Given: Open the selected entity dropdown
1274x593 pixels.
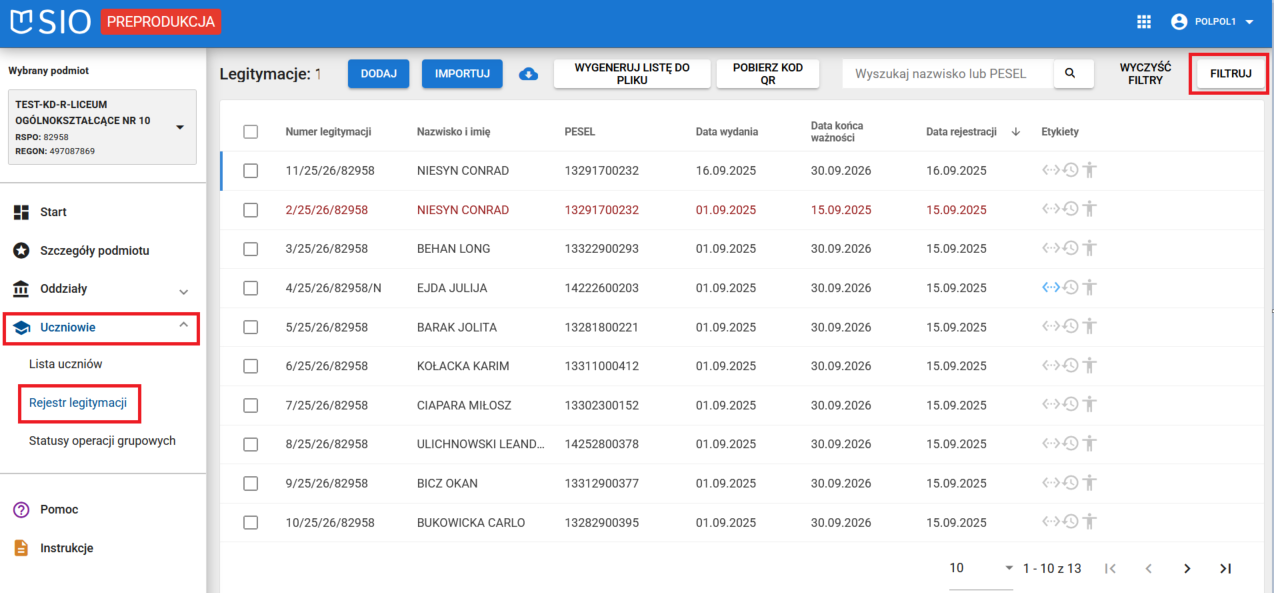Looking at the screenshot, I should point(180,127).
